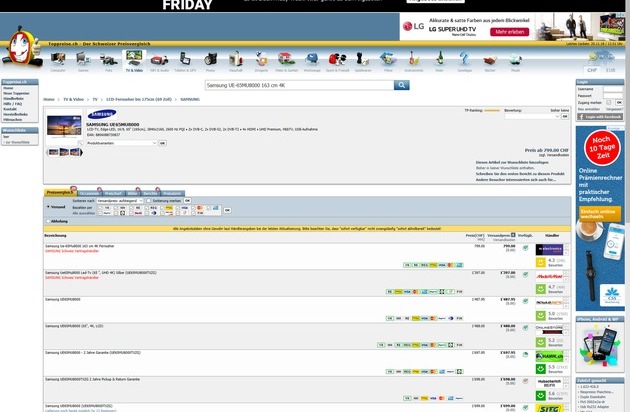Check the NN payment filter checkbox

coord(116,208)
